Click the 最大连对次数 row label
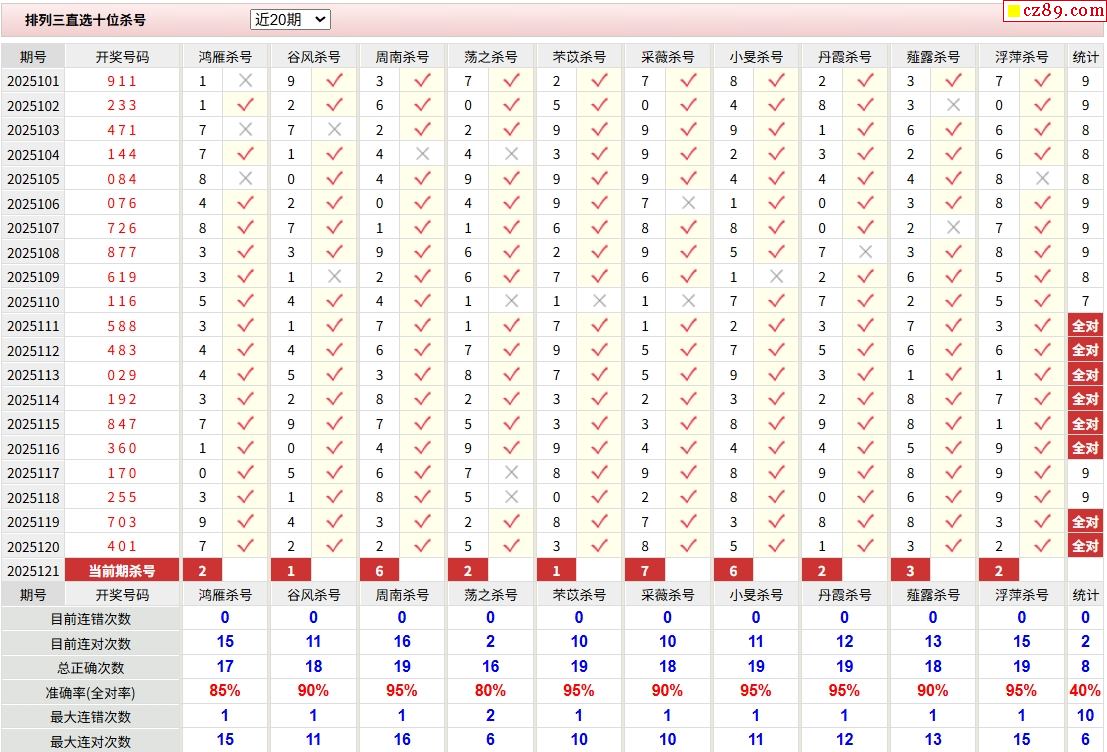Viewport: 1107px width, 752px height. click(90, 741)
